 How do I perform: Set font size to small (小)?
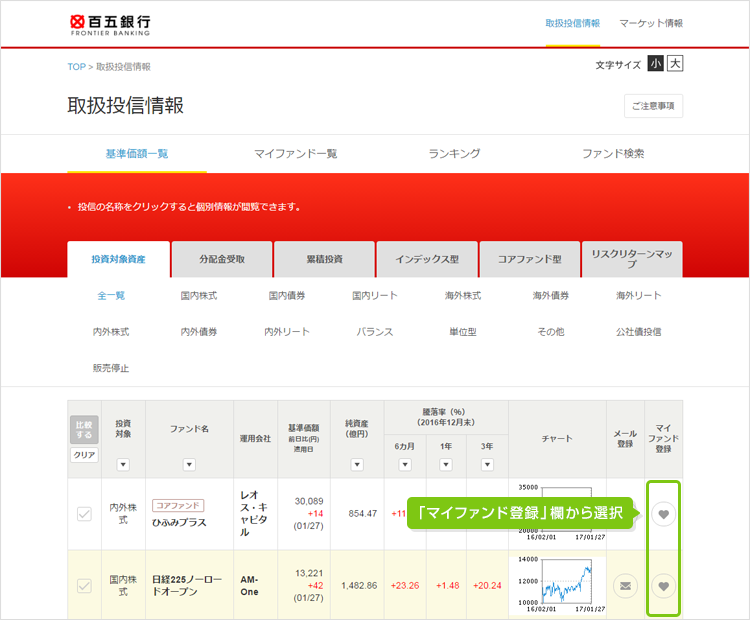(655, 64)
